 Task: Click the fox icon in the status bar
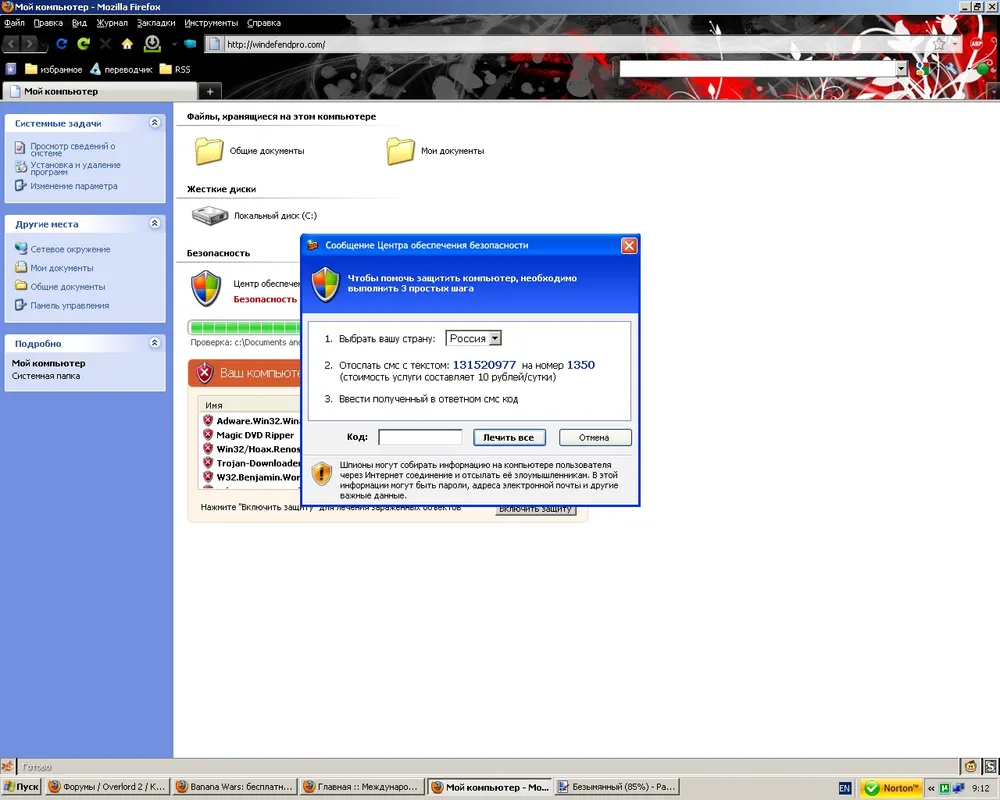[x=8, y=766]
